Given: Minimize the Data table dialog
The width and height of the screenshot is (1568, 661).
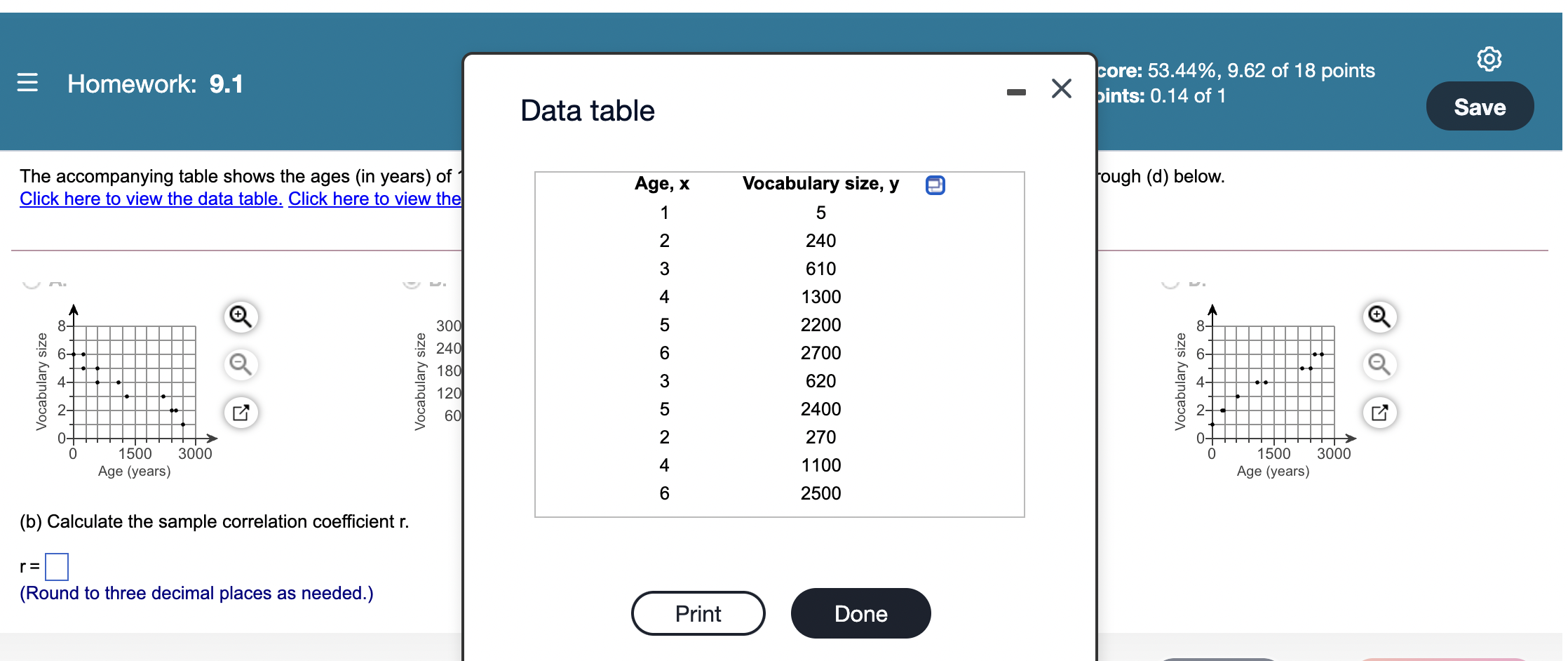Looking at the screenshot, I should coord(1016,90).
